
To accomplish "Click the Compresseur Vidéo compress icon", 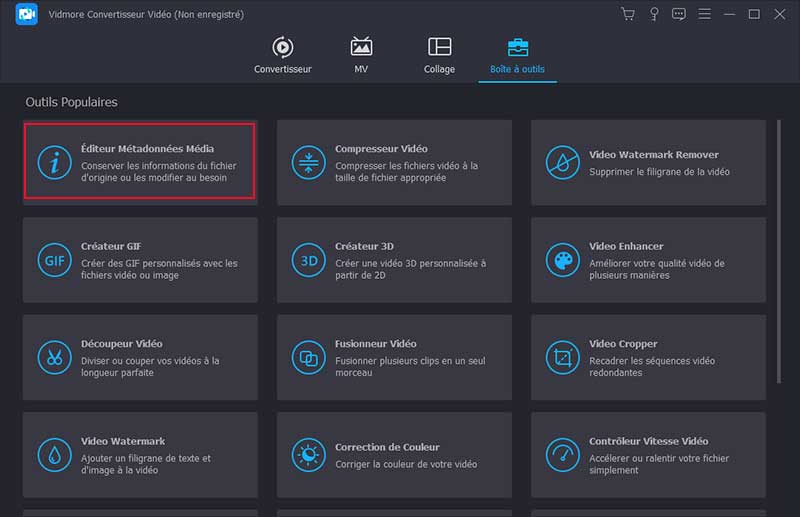I will pos(308,163).
